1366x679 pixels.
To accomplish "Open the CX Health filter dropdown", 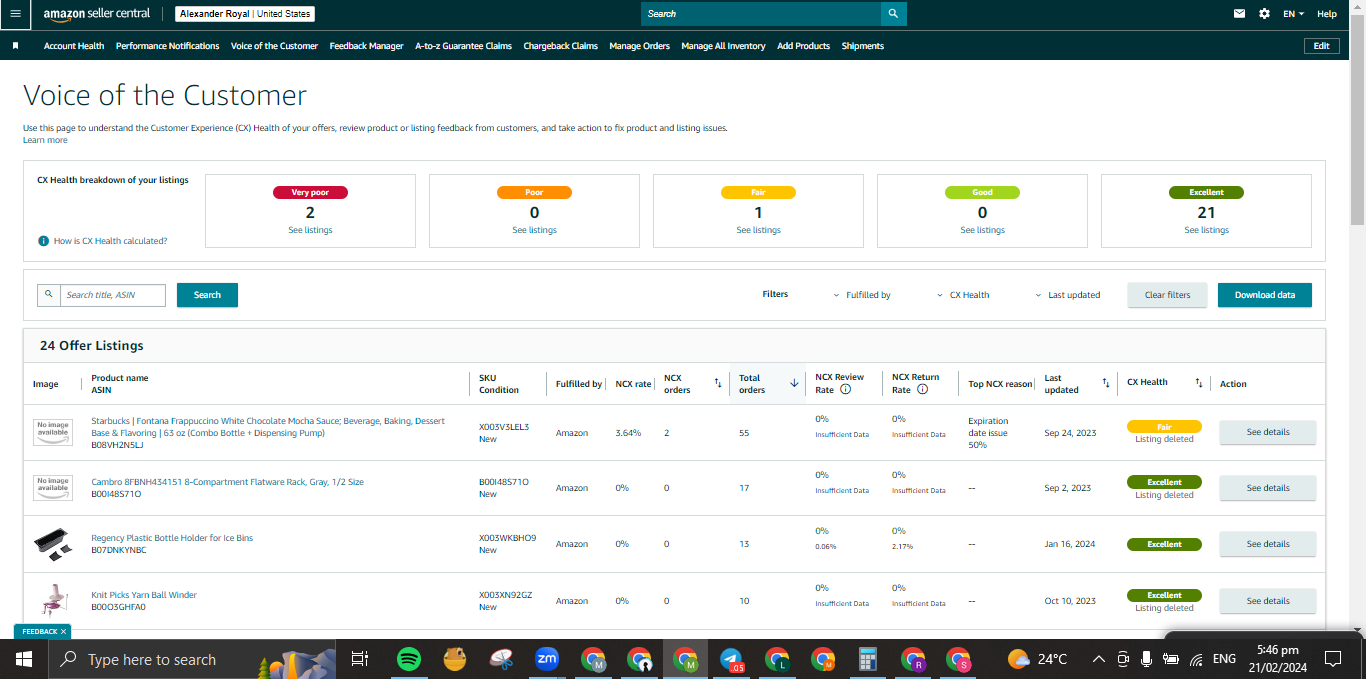I will click(963, 295).
